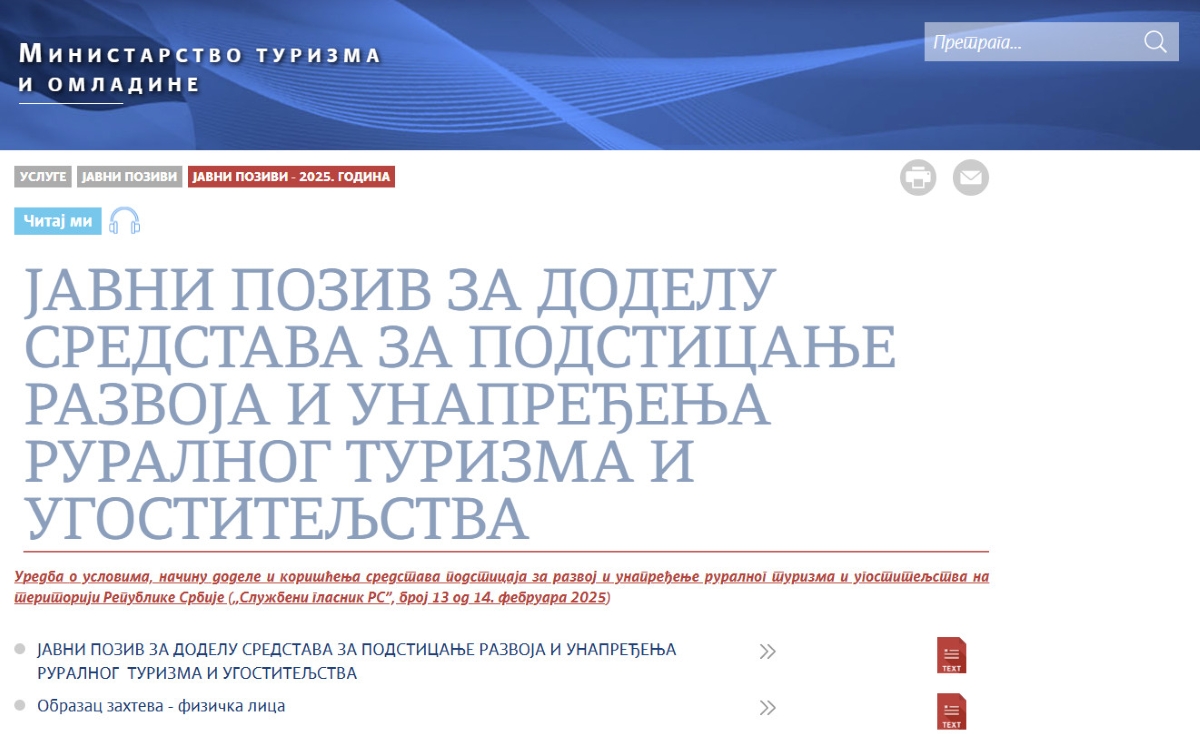
Task: Open ЈАВНИ ПОЗИВ ЗА ДОДЕЛУ СРЕДСТАВА list link
Action: pos(356,661)
